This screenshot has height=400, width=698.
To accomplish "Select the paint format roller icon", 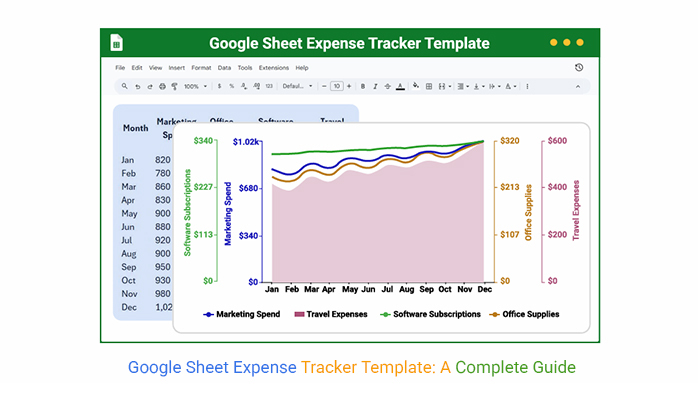I will pyautogui.click(x=174, y=87).
